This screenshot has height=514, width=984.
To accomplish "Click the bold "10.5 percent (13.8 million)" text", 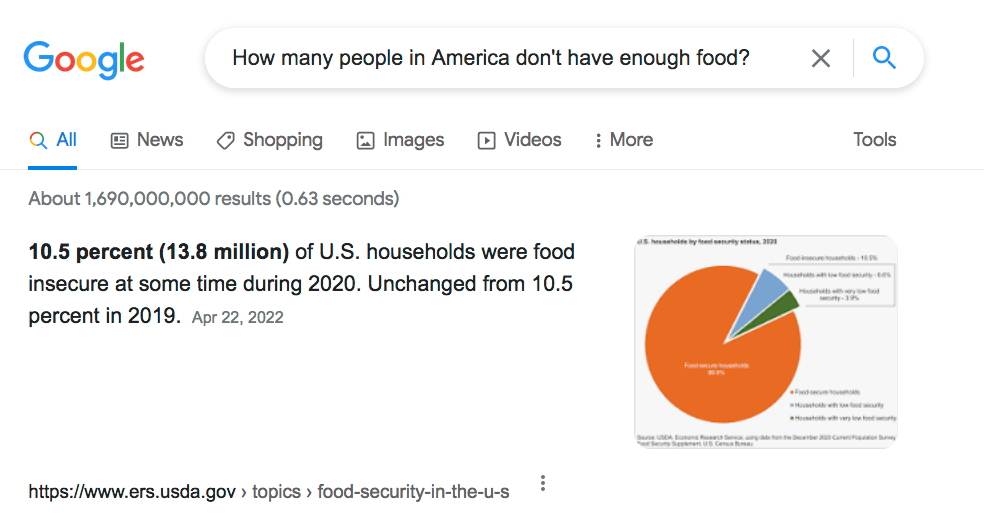I will [x=158, y=251].
